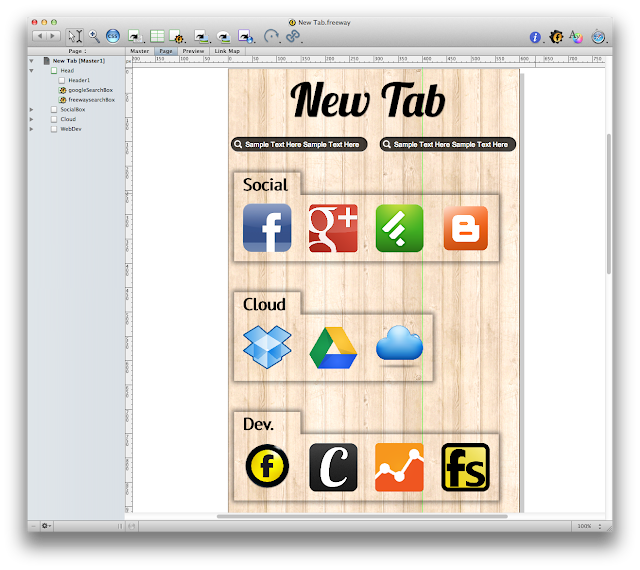
Task: Open the Link Map tab
Action: coord(227,51)
